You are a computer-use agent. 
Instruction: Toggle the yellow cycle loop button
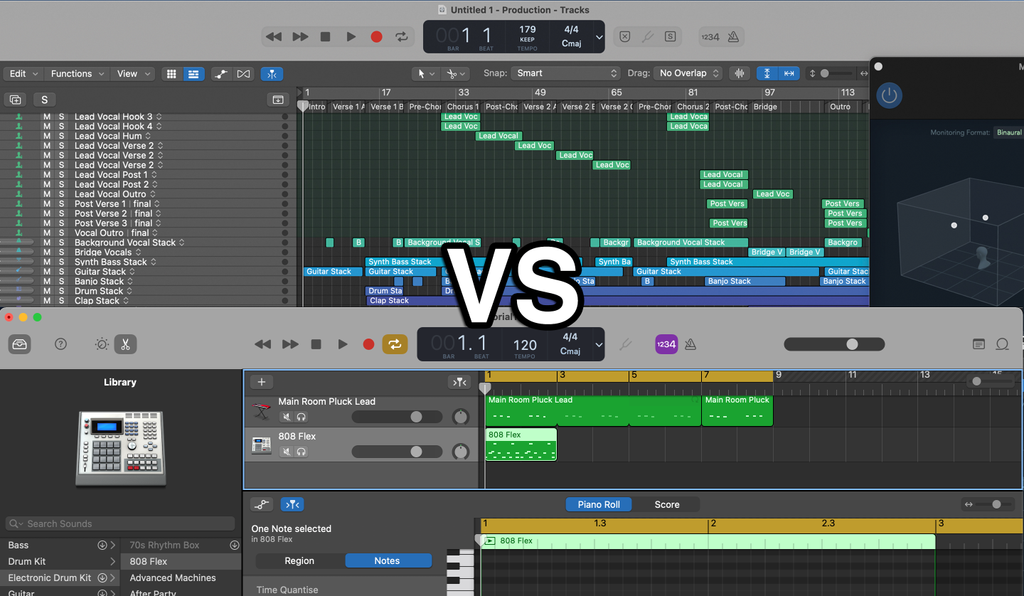tap(394, 344)
